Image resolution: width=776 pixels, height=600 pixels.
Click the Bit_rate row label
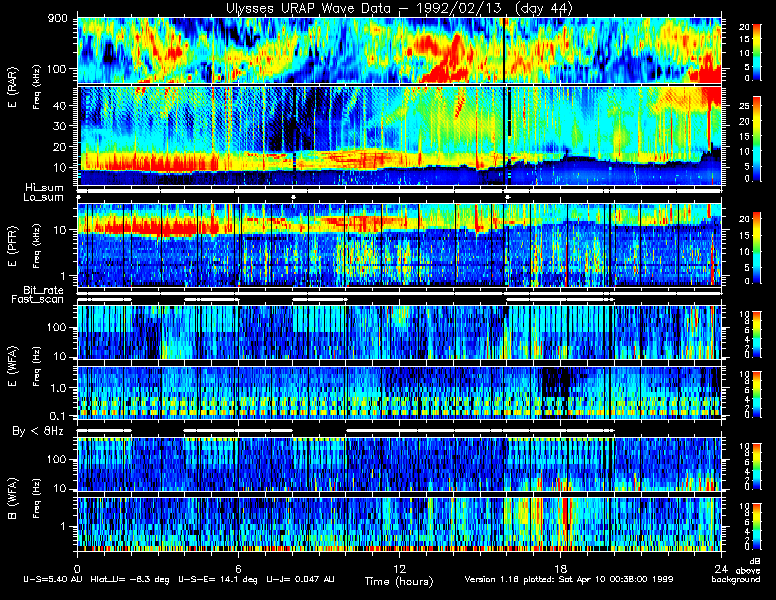[44, 290]
